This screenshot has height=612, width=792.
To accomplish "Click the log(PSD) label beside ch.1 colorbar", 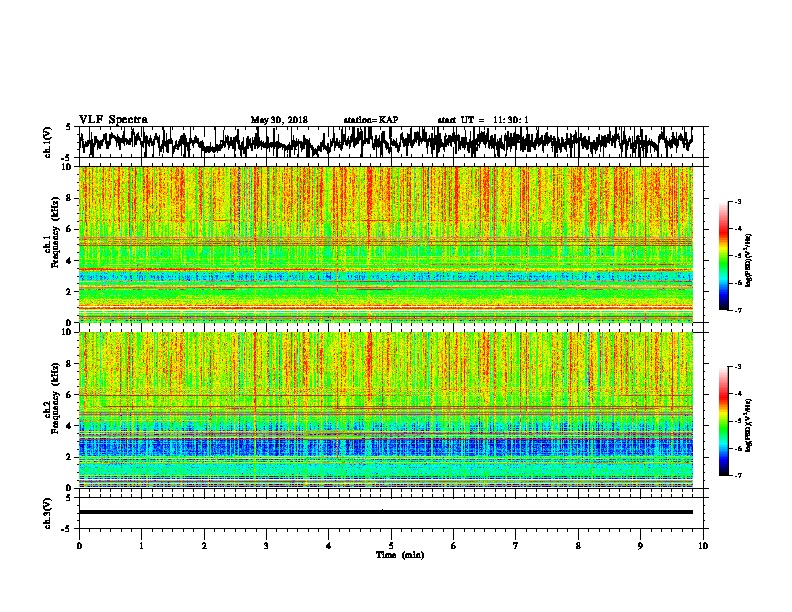I will click(x=749, y=261).
